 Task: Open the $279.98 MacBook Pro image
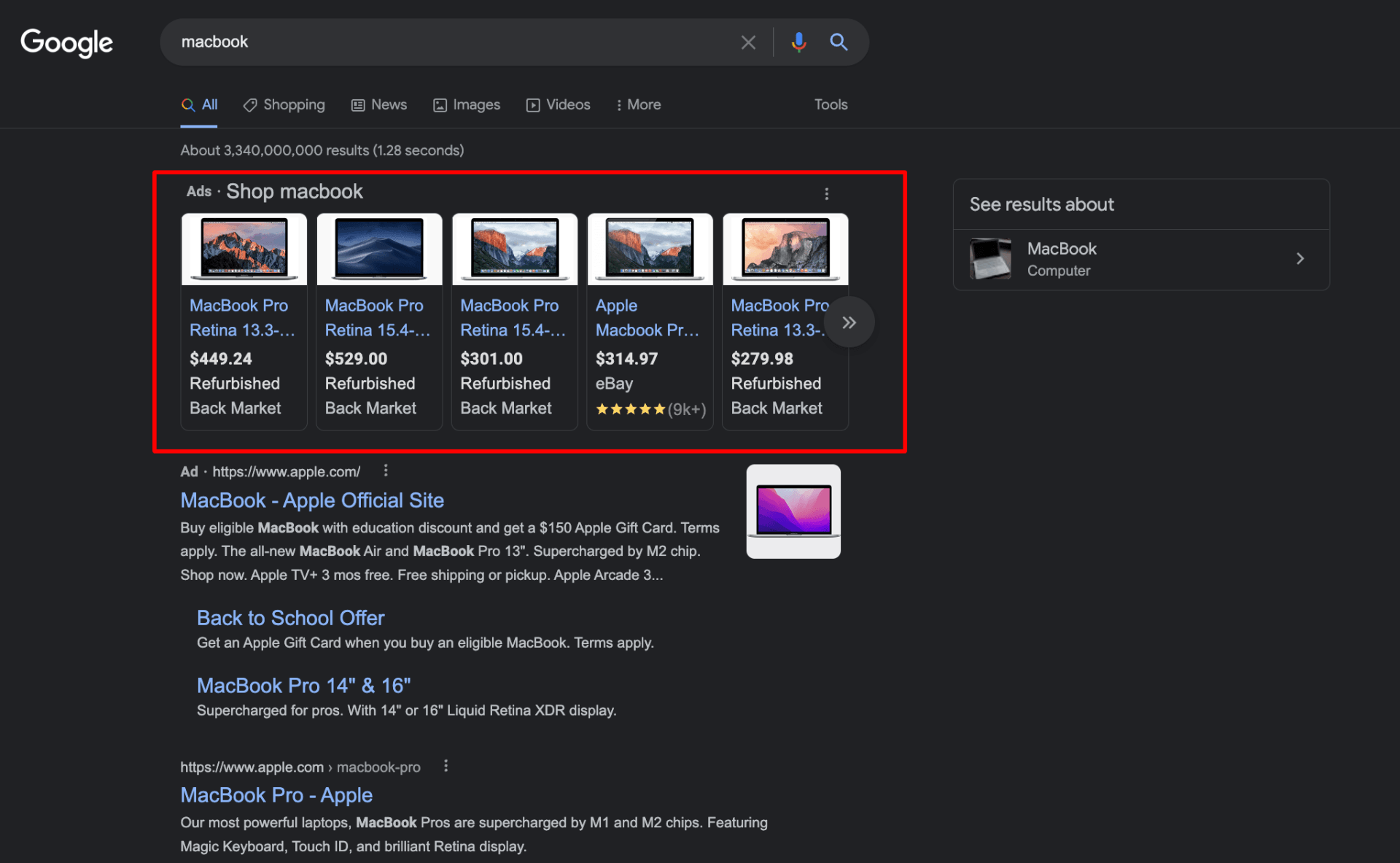pyautogui.click(x=785, y=249)
